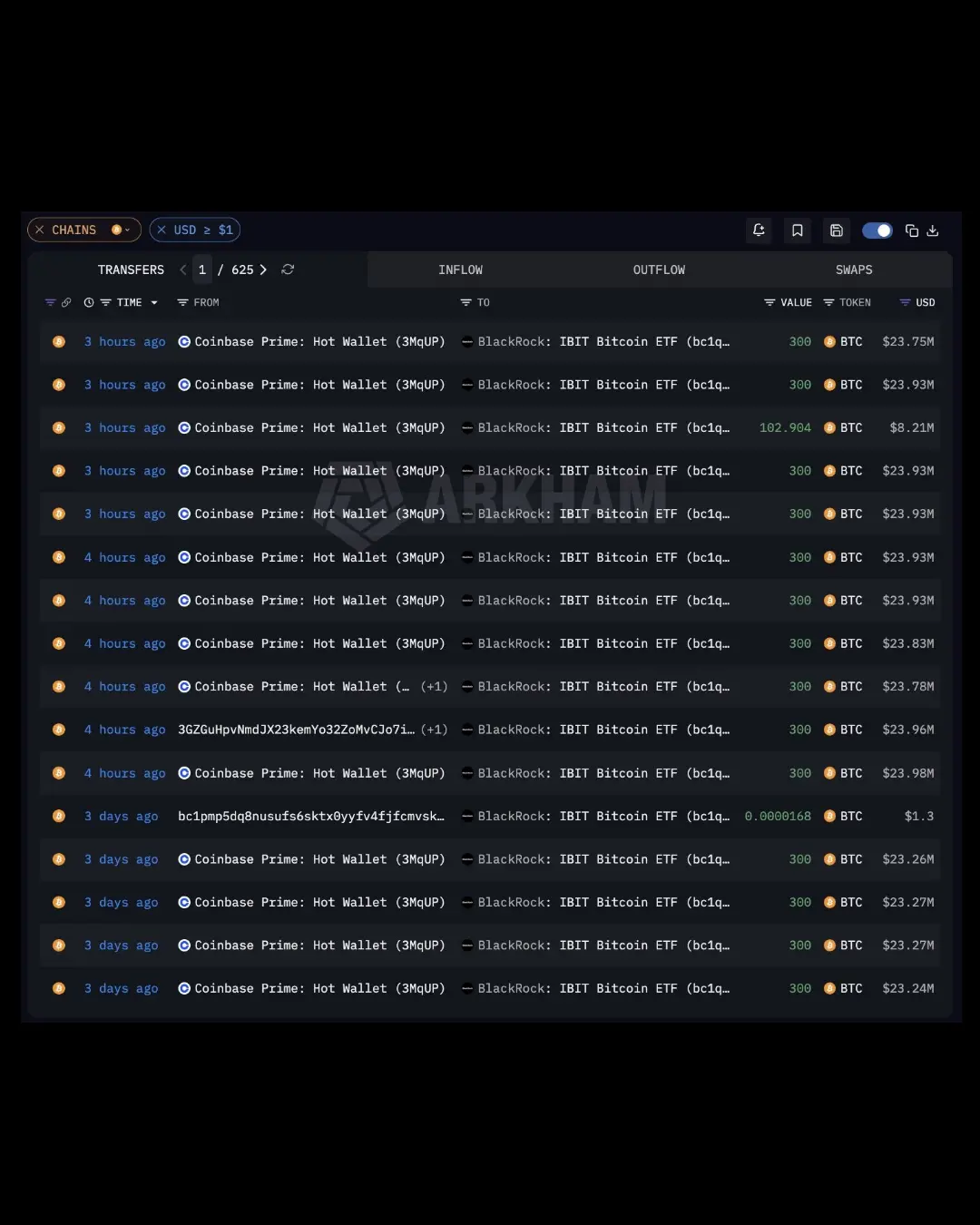980x1225 pixels.
Task: Click the bitcoin chain icon in $23.75M row
Action: tap(59, 342)
